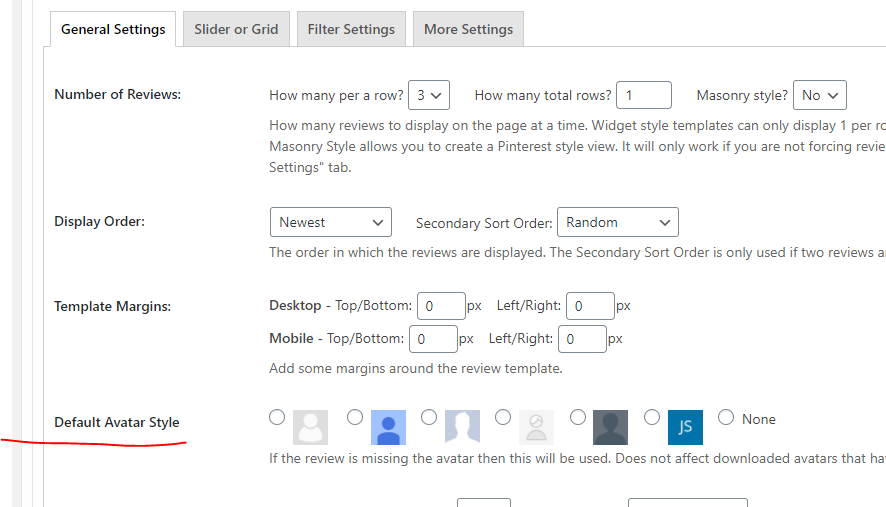Select the dark gray silhouette avatar

click(x=610, y=427)
